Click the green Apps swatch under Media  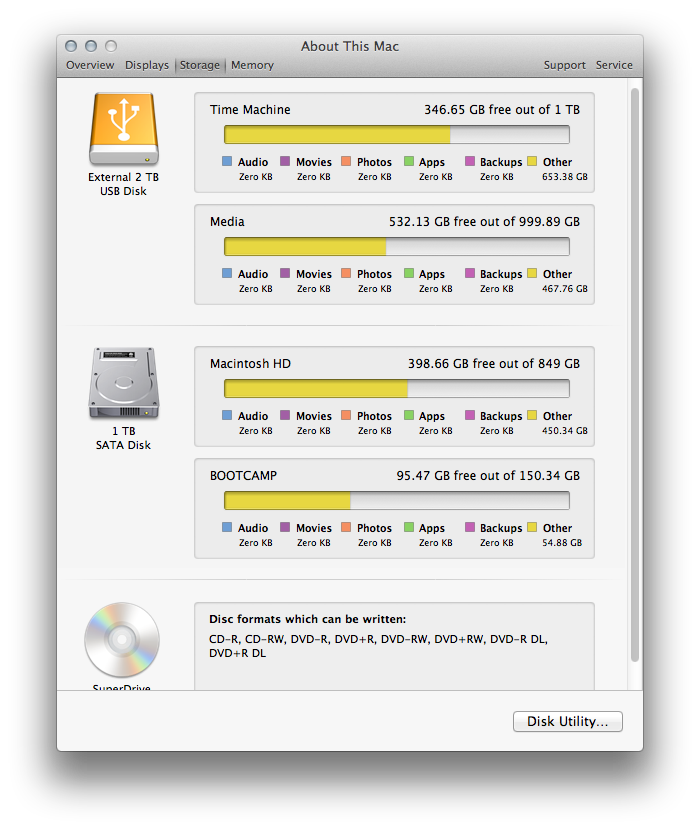tap(409, 273)
